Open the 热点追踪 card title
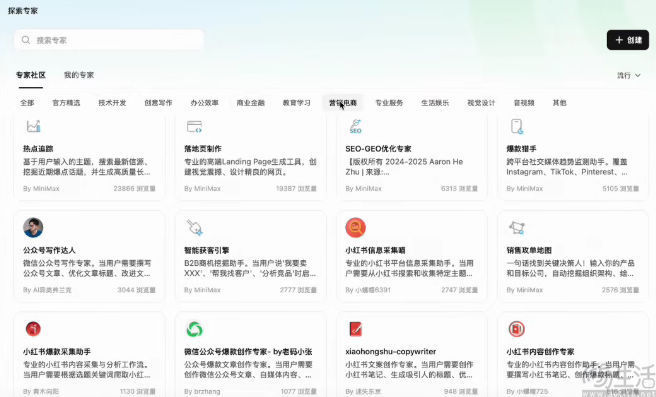Screen dimensions: 656x397 38,149
